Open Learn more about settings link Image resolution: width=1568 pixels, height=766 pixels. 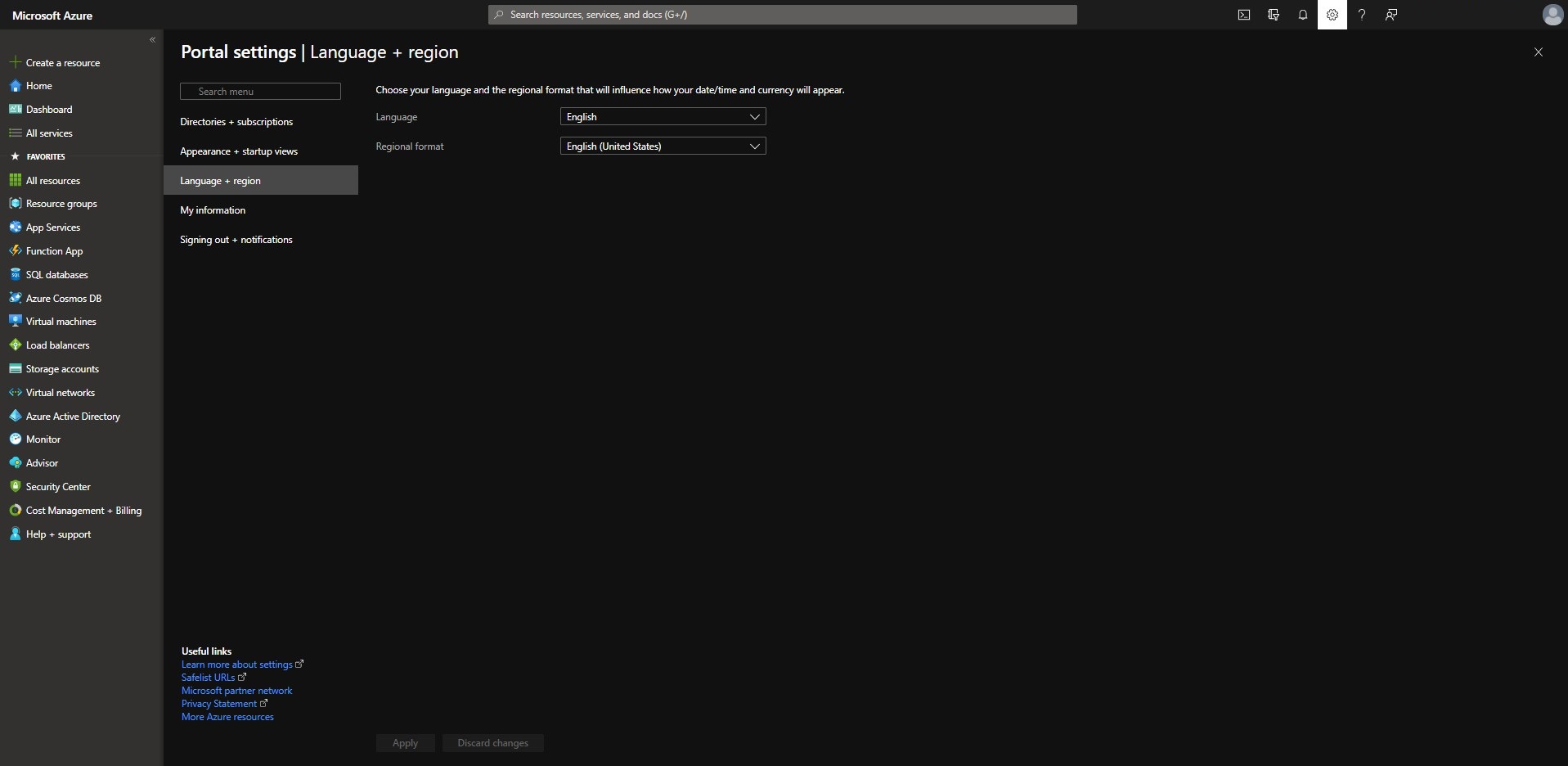(237, 665)
